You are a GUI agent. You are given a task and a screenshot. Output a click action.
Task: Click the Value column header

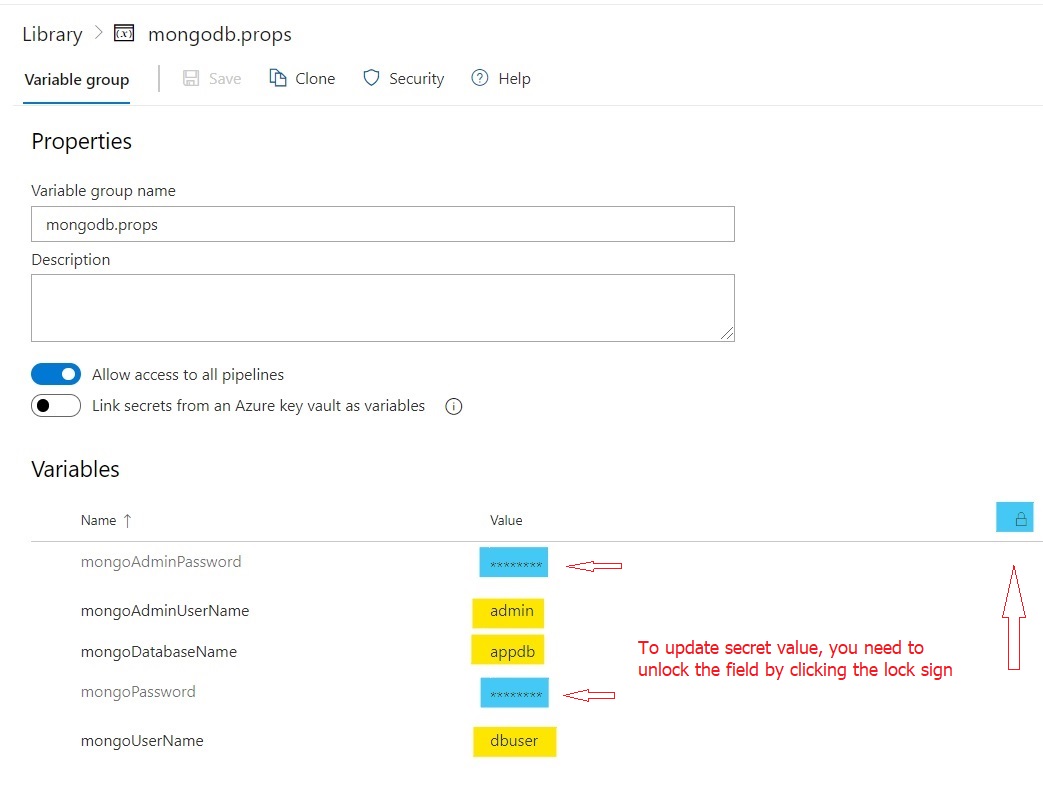506,520
